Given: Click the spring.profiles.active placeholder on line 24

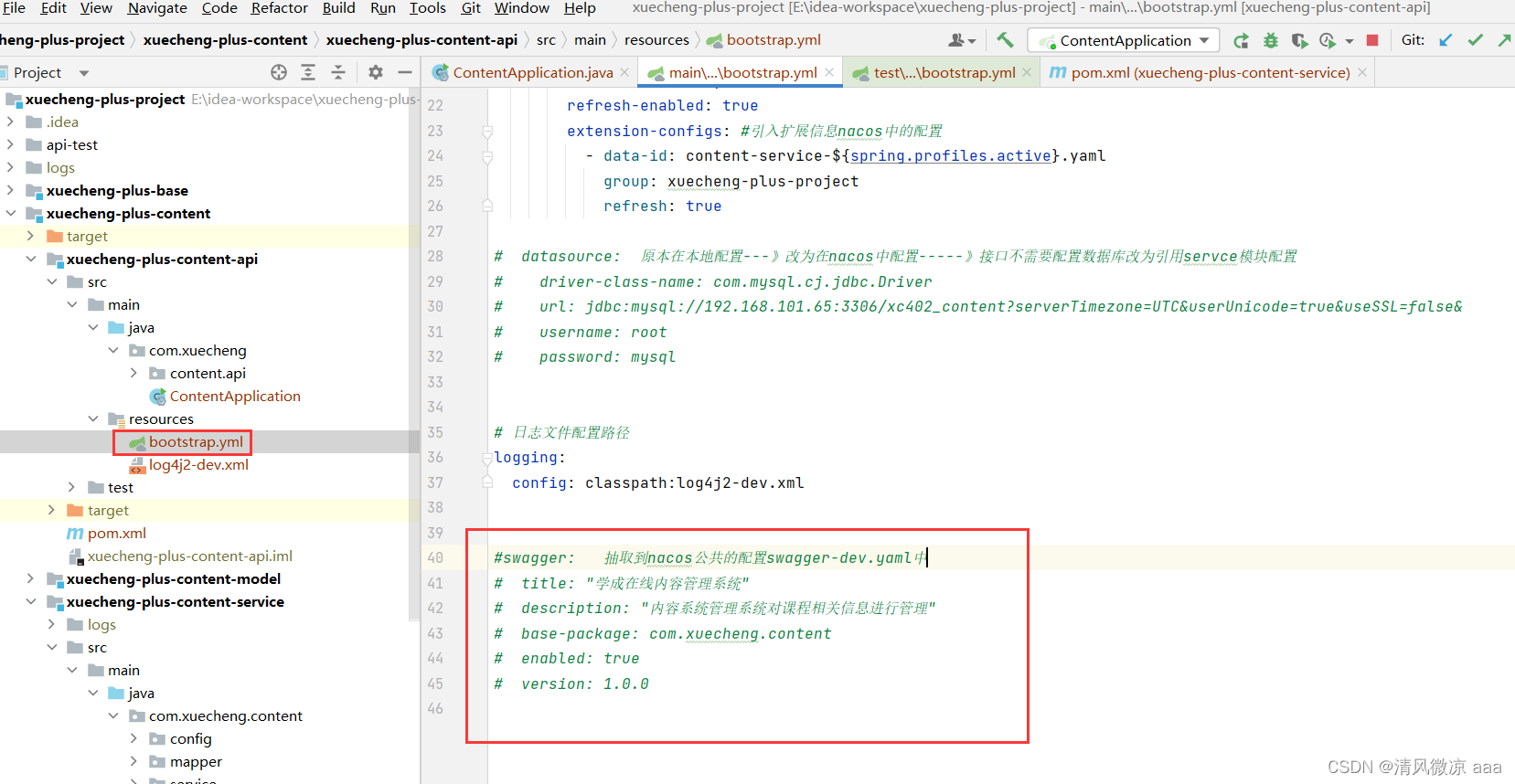Looking at the screenshot, I should tap(951, 156).
